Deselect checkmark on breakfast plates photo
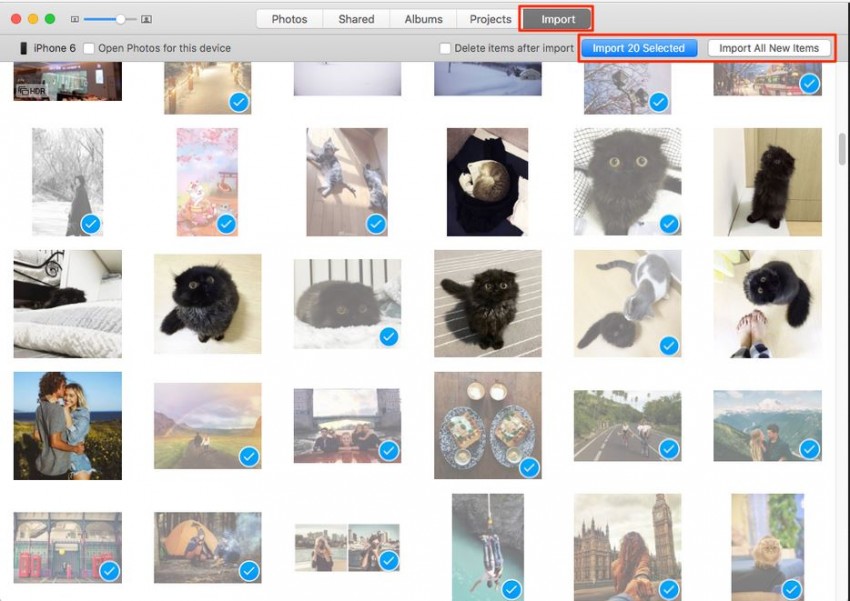 [529, 467]
